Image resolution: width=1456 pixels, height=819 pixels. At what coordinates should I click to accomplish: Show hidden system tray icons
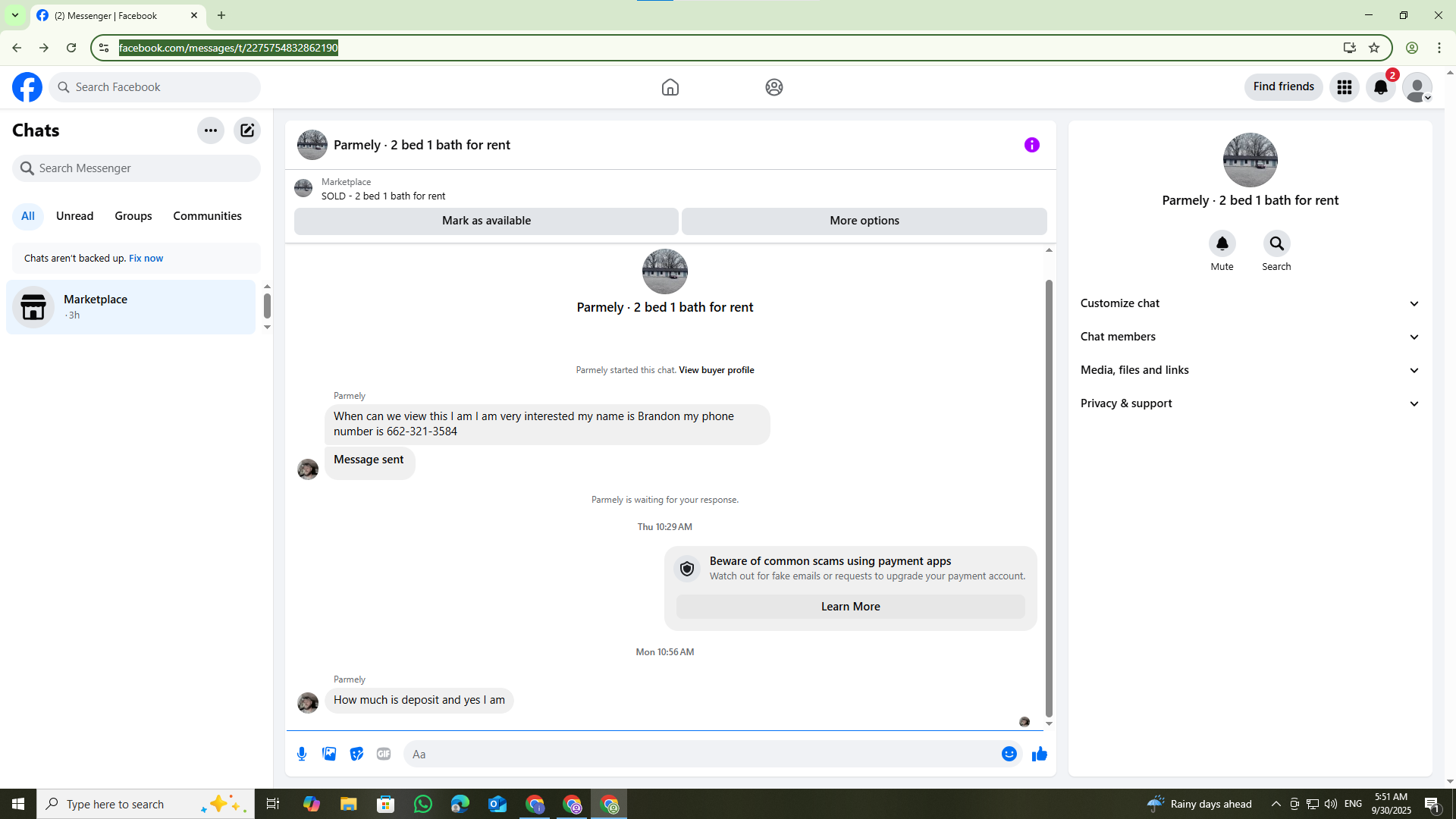point(1276,804)
